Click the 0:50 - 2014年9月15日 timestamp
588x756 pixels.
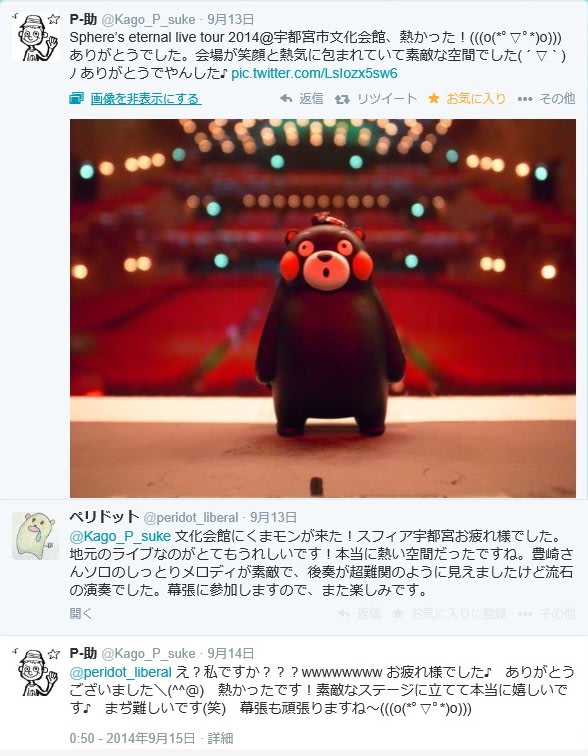click(x=132, y=738)
